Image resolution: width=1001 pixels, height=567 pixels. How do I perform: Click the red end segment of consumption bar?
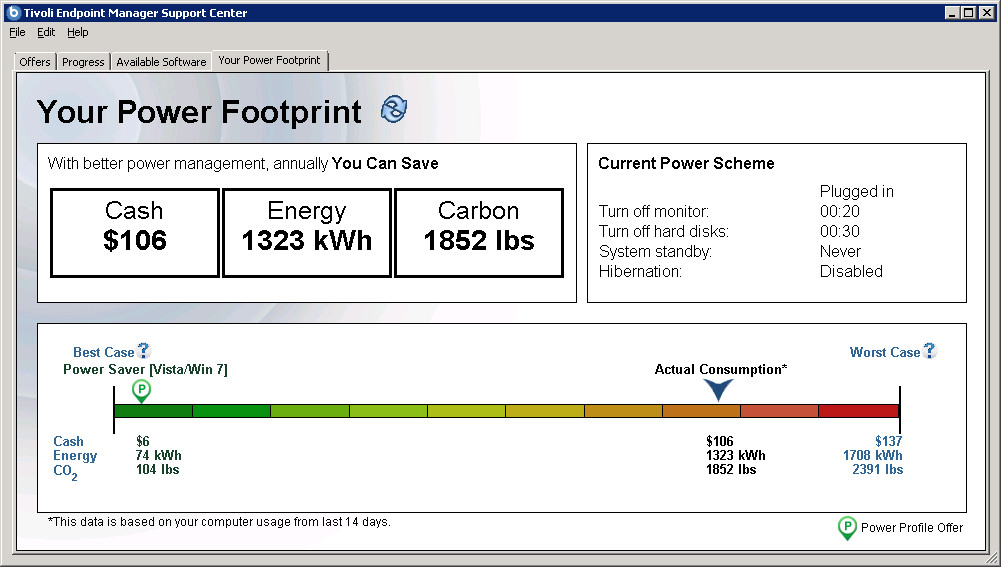pyautogui.click(x=858, y=411)
